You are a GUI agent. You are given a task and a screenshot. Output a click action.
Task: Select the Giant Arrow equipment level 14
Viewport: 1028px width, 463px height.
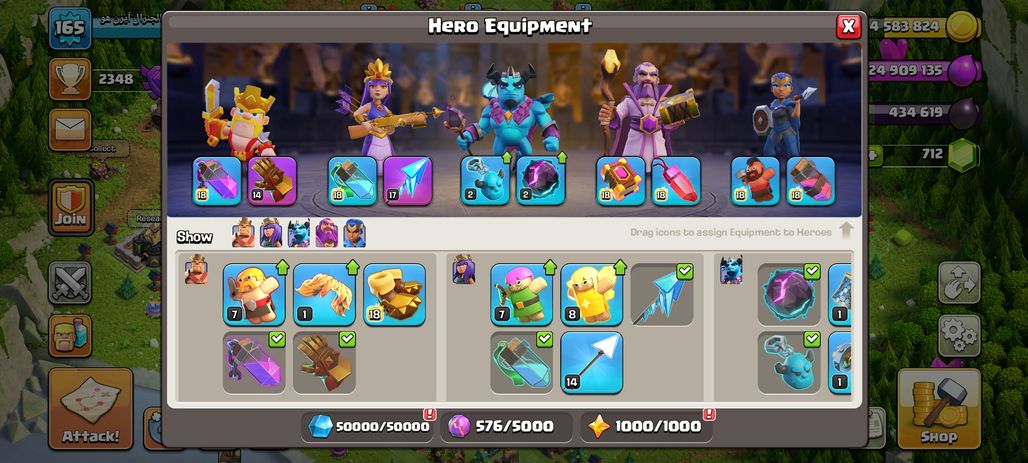pyautogui.click(x=591, y=363)
